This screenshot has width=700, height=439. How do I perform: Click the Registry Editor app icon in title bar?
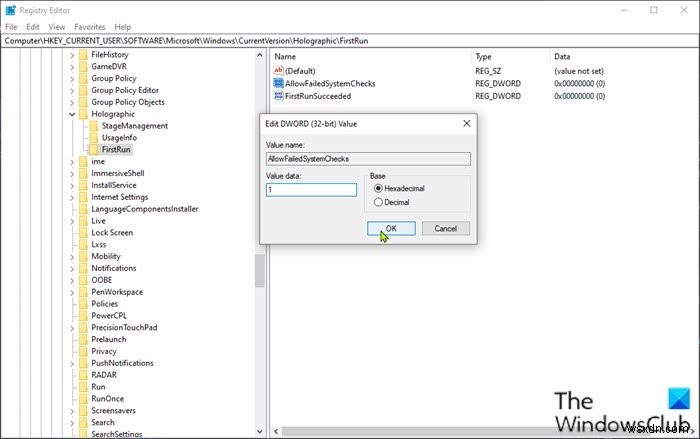[x=10, y=10]
